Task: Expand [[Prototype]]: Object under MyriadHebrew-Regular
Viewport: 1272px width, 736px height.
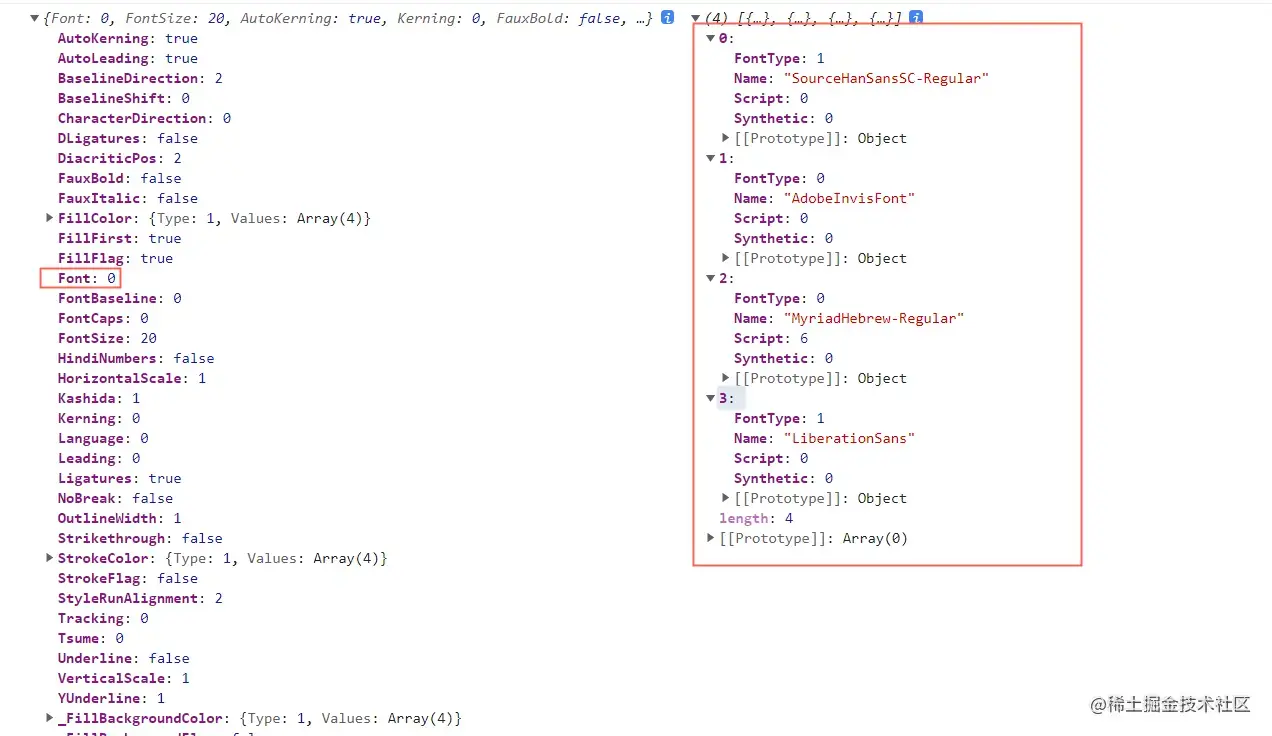Action: [x=726, y=378]
